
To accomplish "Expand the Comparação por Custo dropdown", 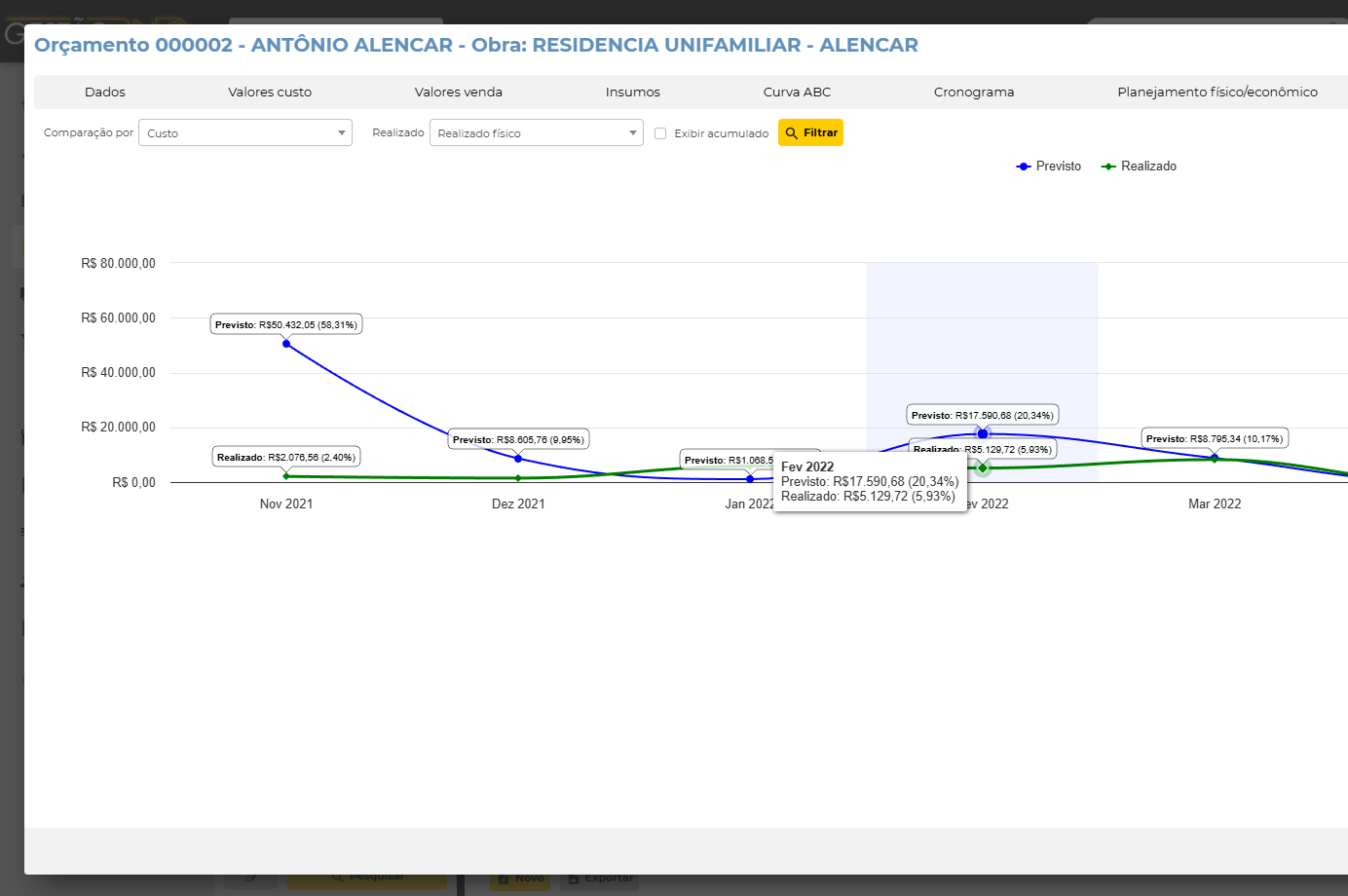I will pos(245,133).
